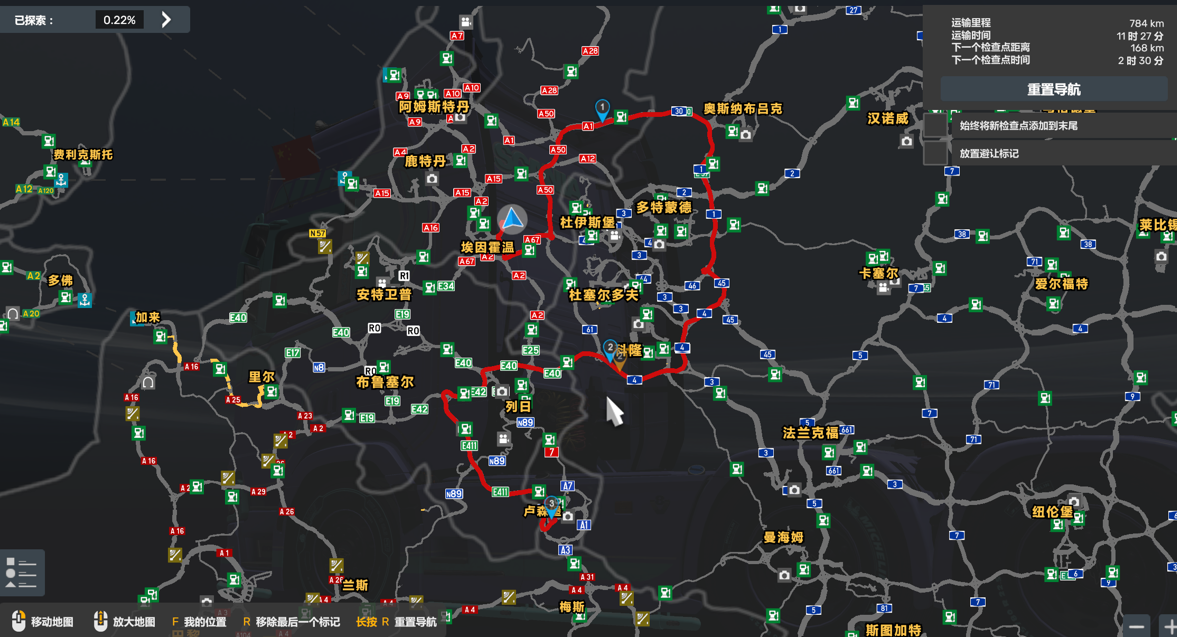Click the mouse icon beside 放大地图

100,621
